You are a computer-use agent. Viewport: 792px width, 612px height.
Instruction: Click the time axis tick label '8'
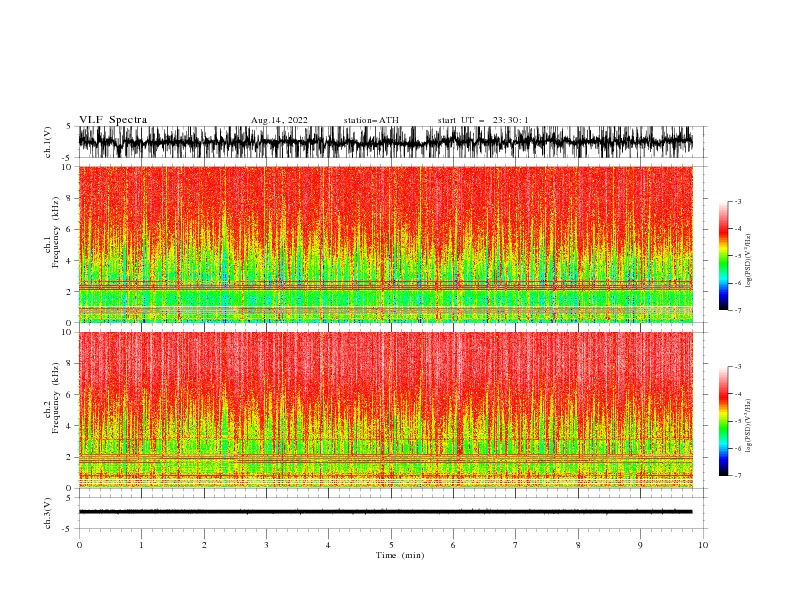[x=578, y=545]
